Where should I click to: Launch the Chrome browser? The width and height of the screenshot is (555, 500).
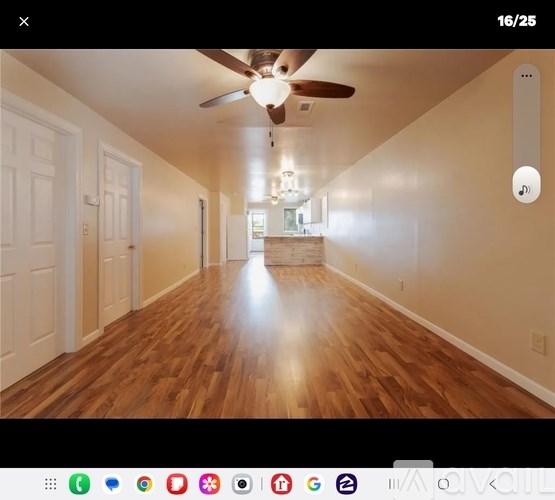pyautogui.click(x=144, y=484)
